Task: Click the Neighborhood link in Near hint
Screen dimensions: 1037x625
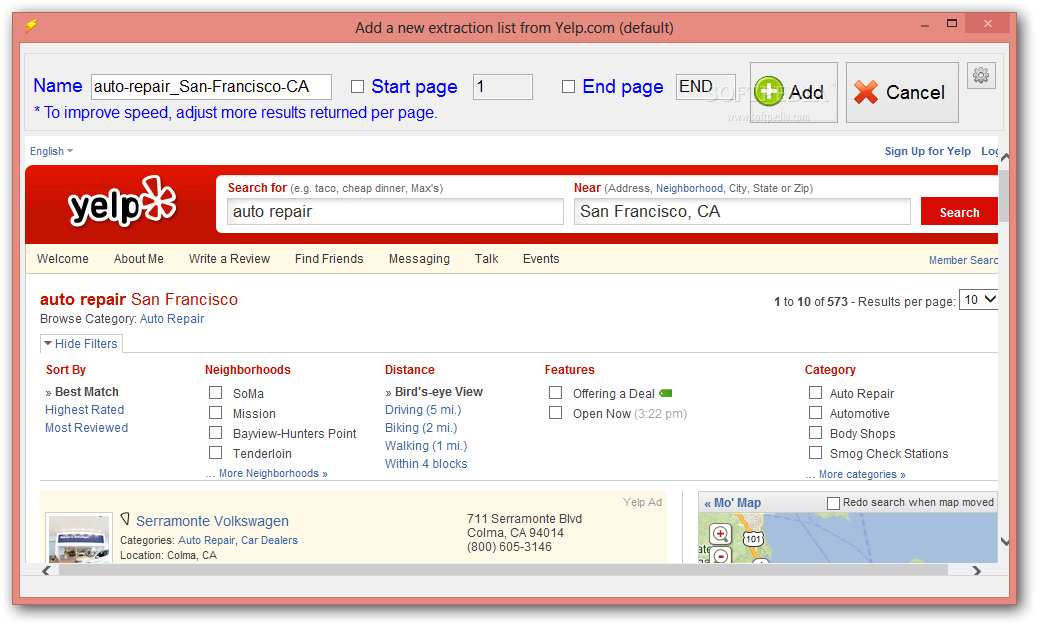Action: tap(689, 188)
